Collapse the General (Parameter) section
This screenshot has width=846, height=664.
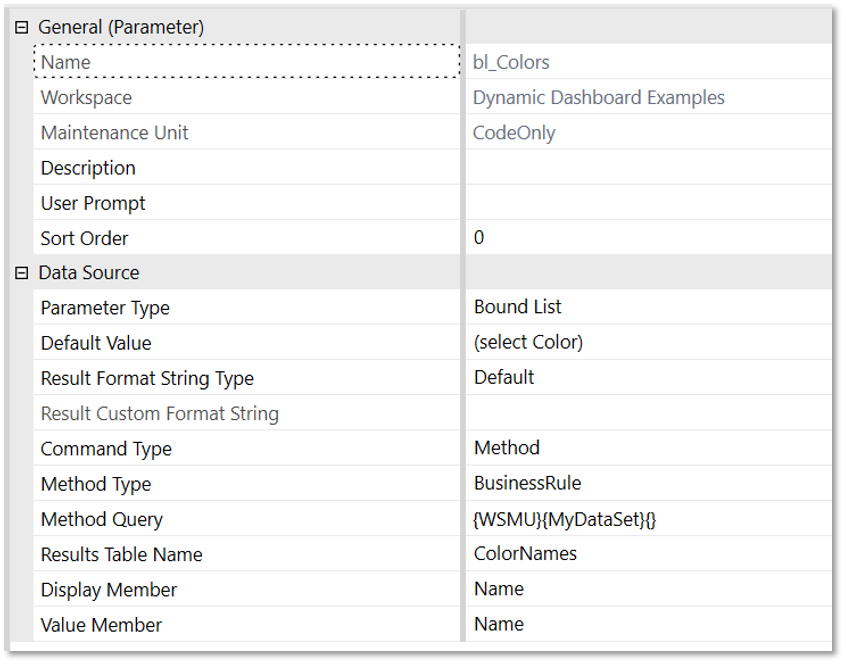(21, 27)
